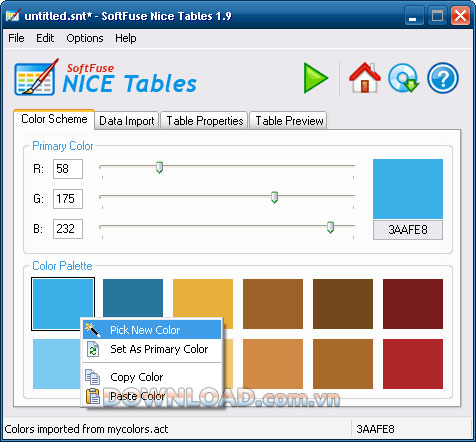Open the Table Preview tab
476x442 pixels.
point(289,121)
